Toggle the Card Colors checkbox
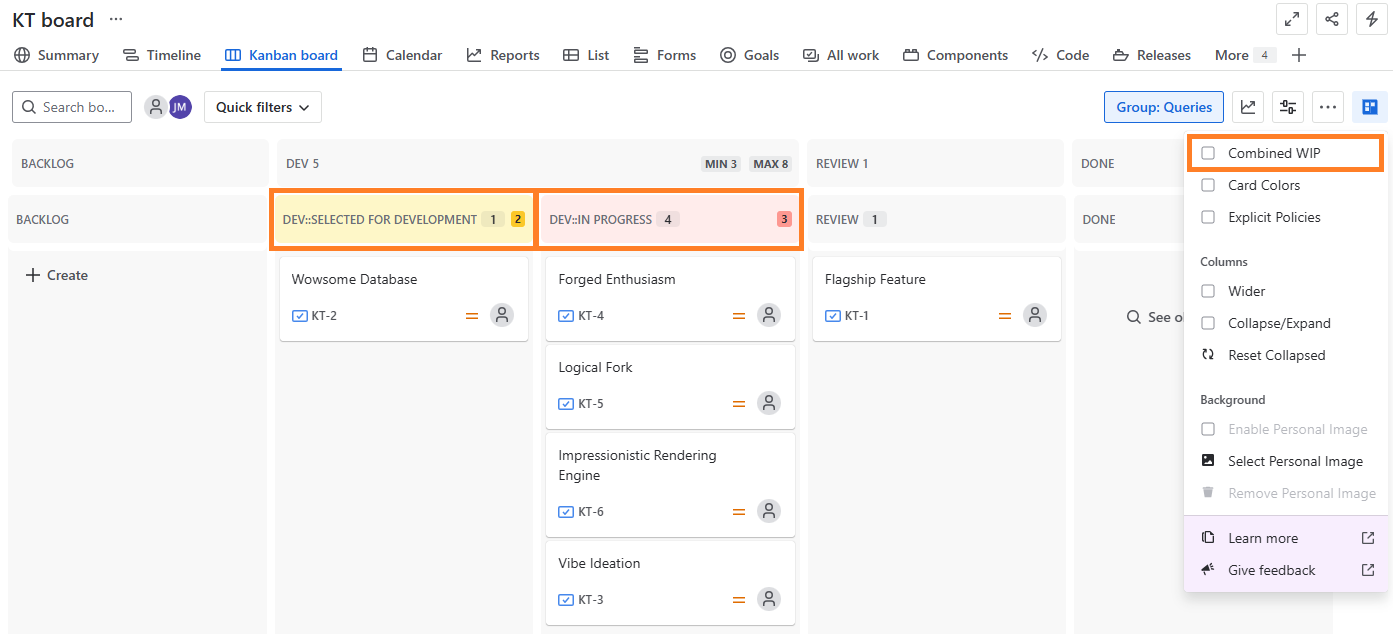The height and width of the screenshot is (634, 1393). pyautogui.click(x=1208, y=185)
